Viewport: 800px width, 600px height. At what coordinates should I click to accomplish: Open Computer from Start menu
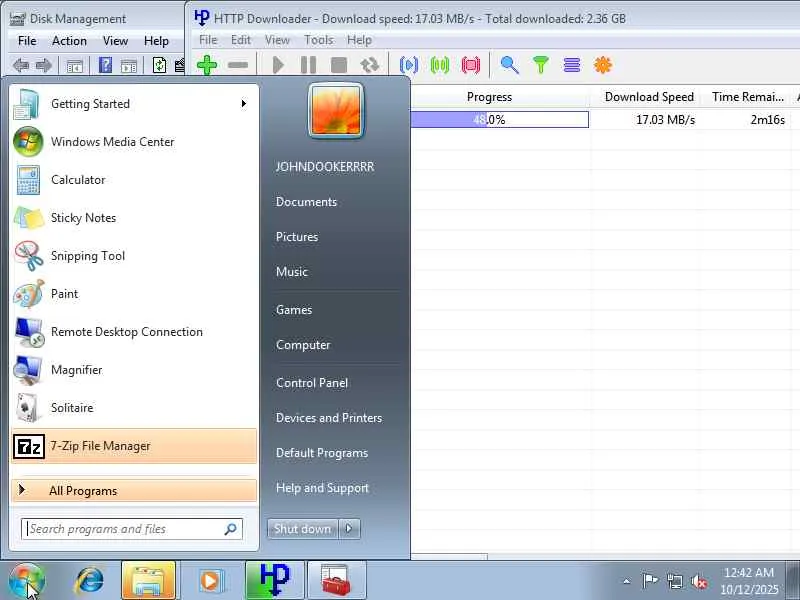pos(303,345)
